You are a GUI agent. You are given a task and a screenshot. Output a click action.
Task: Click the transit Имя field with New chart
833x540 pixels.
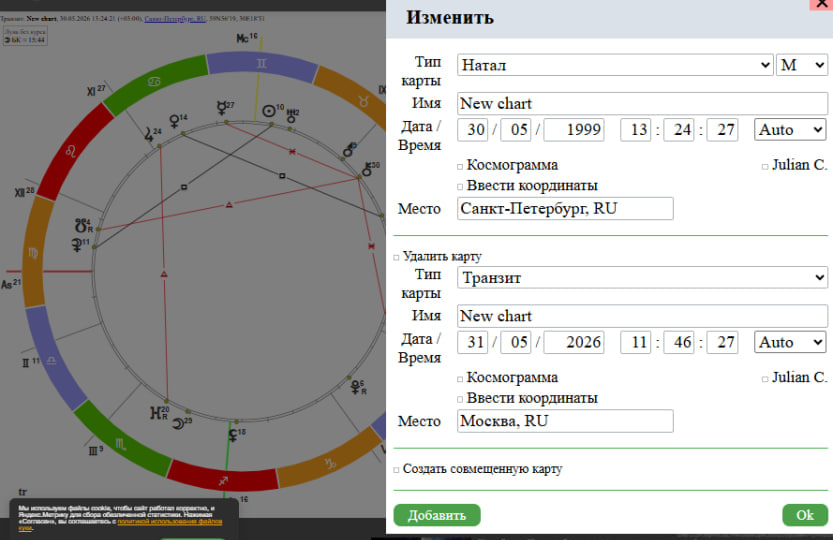pyautogui.click(x=642, y=316)
